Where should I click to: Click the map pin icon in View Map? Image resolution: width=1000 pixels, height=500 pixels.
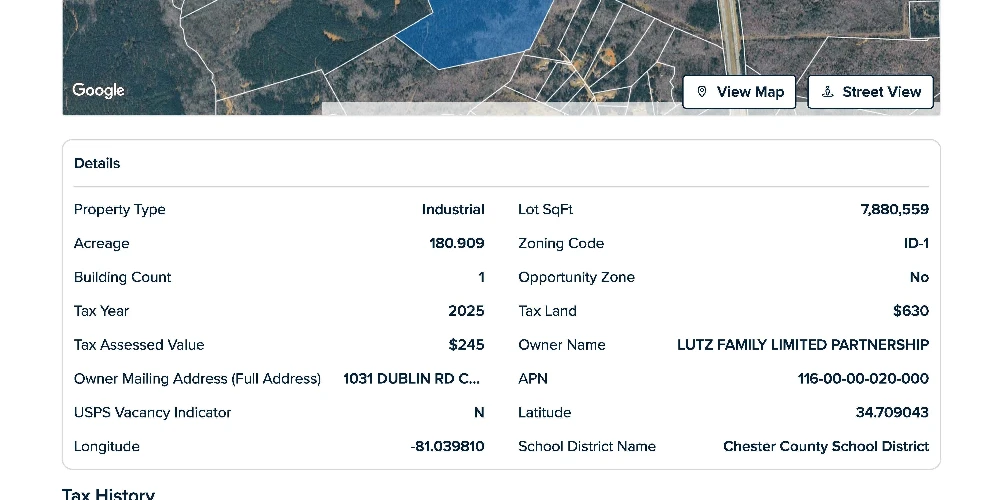(702, 92)
